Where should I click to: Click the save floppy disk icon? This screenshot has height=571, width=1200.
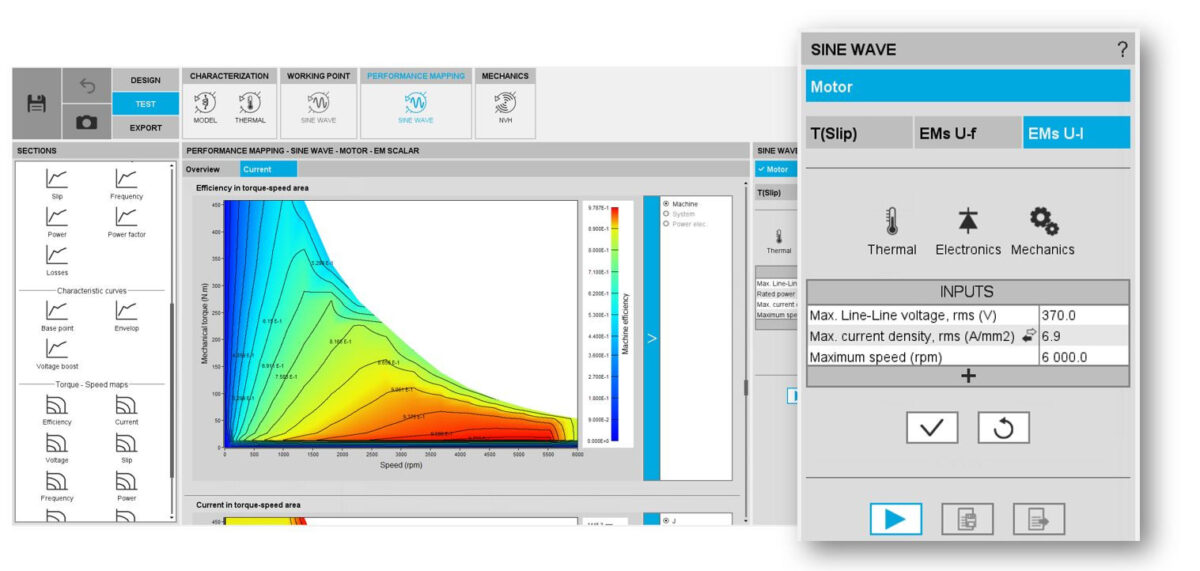[37, 103]
